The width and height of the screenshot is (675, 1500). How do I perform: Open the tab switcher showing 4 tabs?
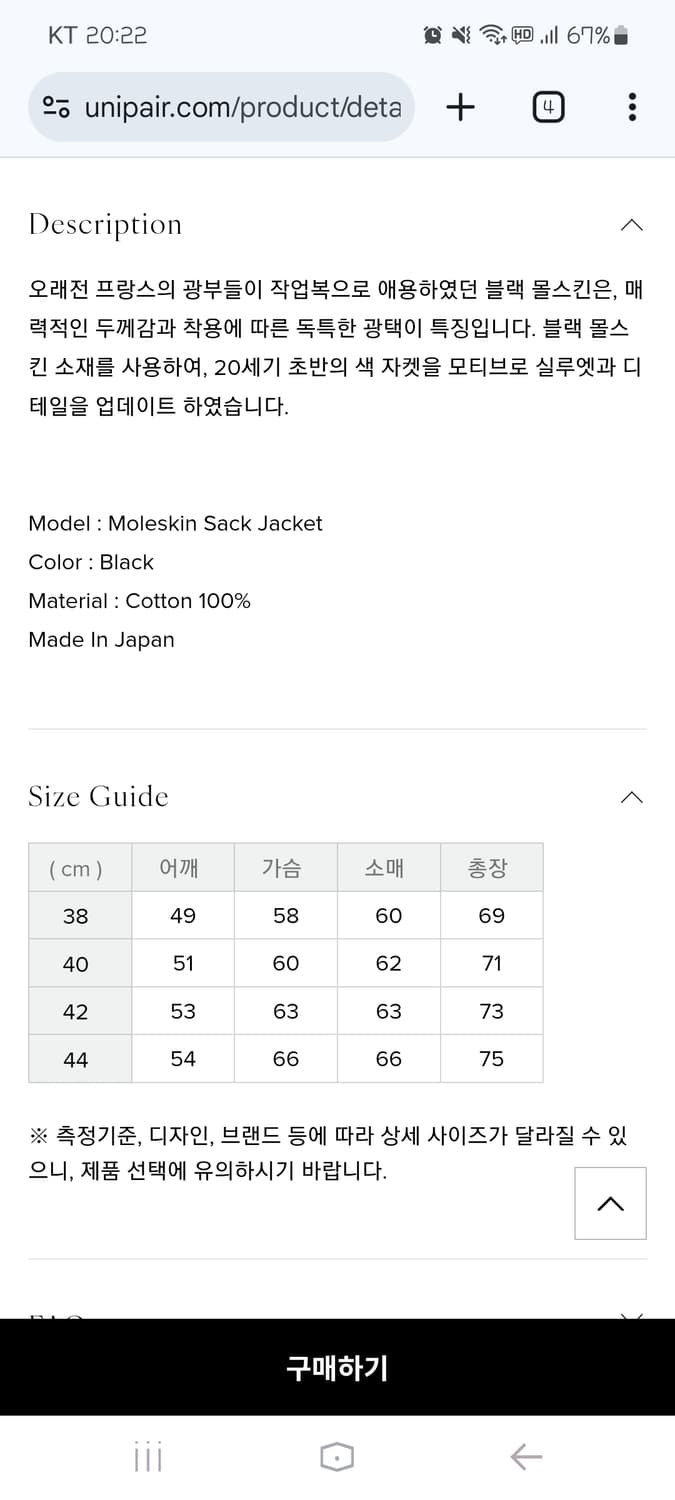pyautogui.click(x=548, y=107)
